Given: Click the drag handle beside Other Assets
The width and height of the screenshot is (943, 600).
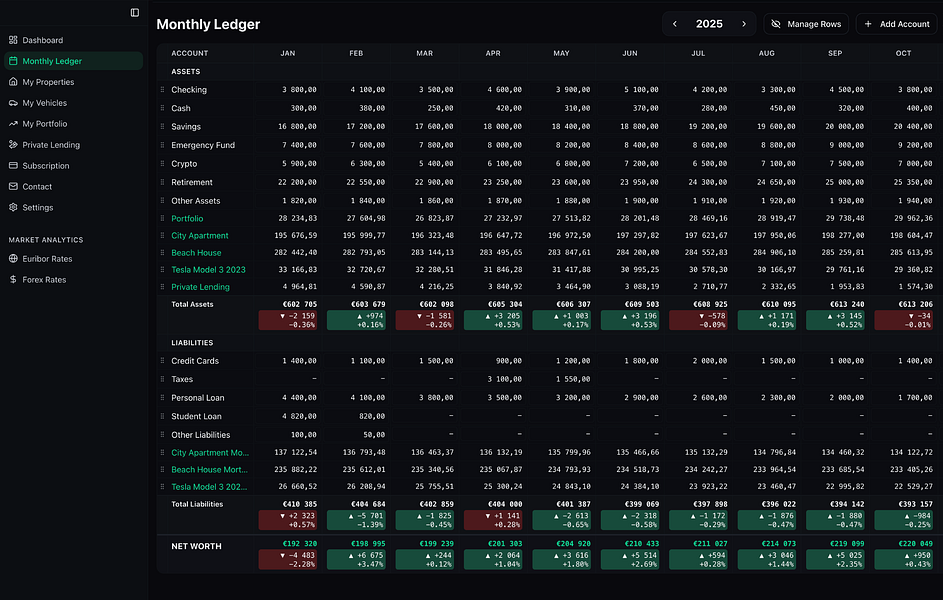Looking at the screenshot, I should click(162, 201).
